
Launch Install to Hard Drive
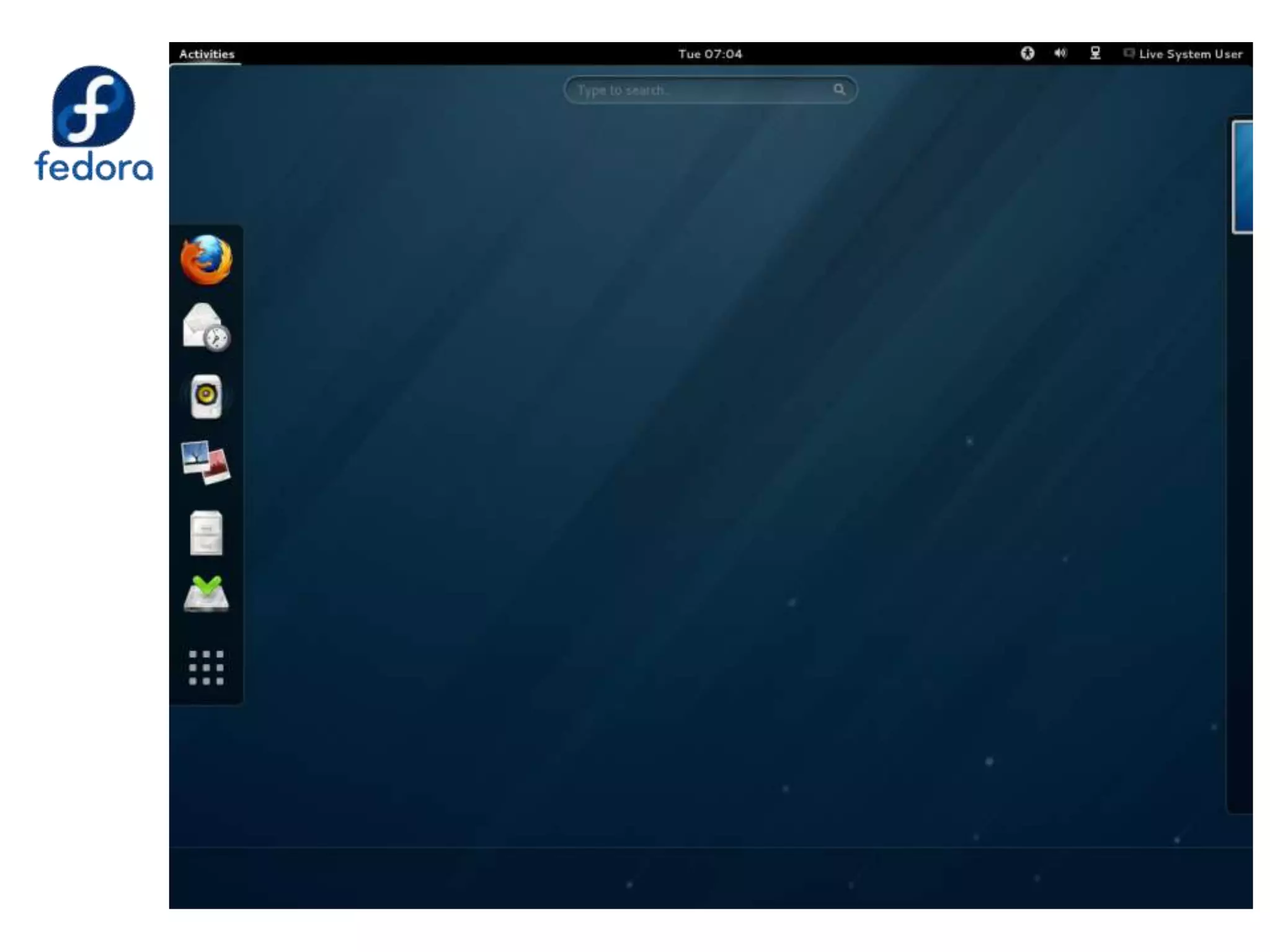206,594
